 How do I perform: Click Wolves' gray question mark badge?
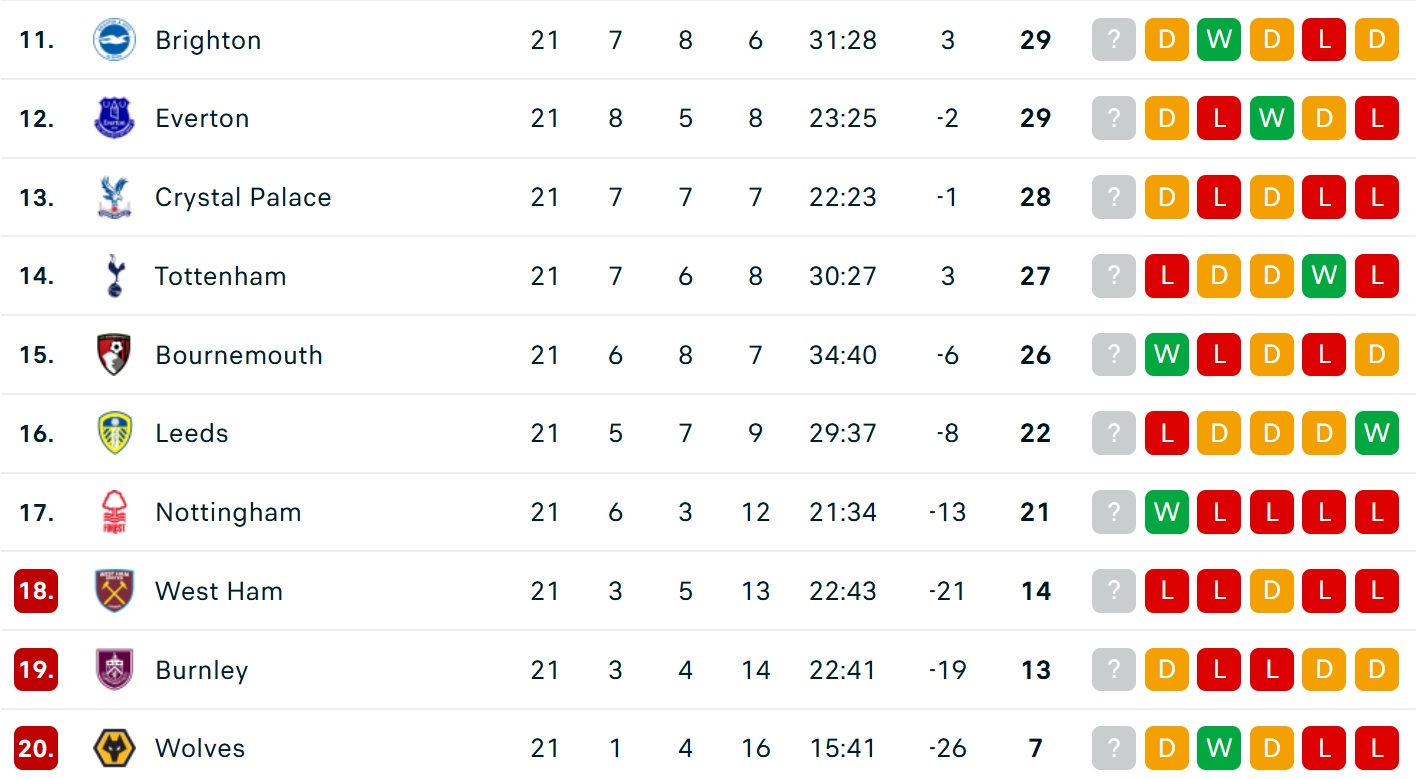click(1114, 748)
